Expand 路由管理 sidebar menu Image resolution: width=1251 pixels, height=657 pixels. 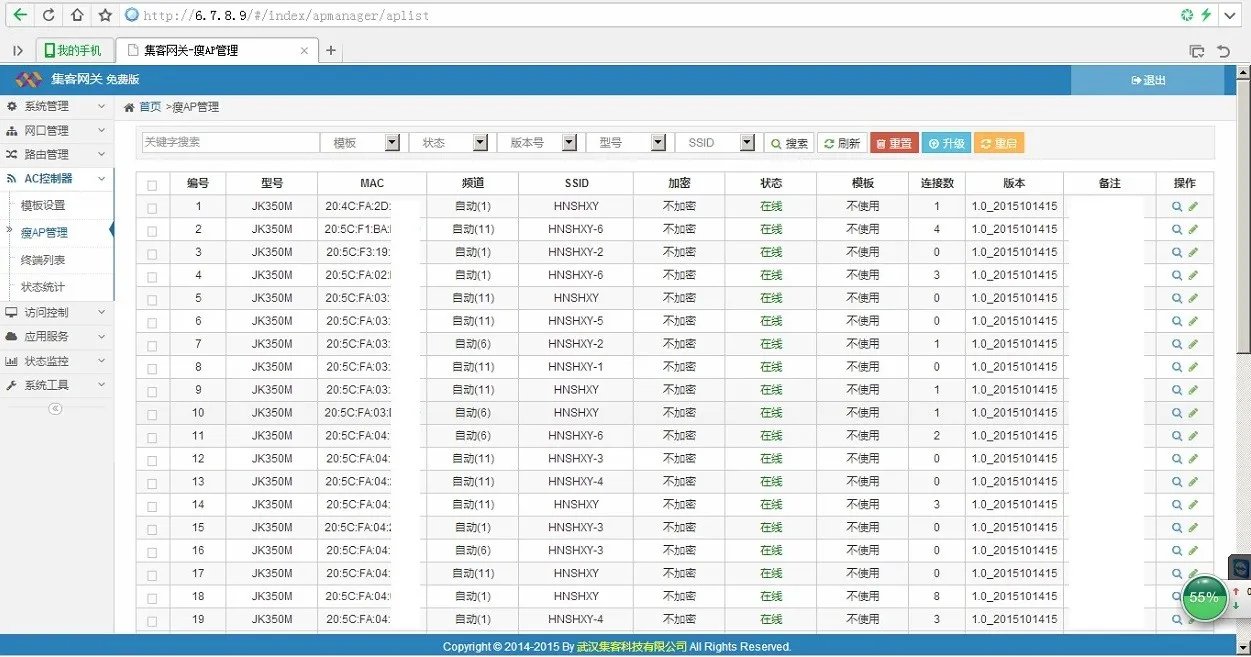(56, 154)
